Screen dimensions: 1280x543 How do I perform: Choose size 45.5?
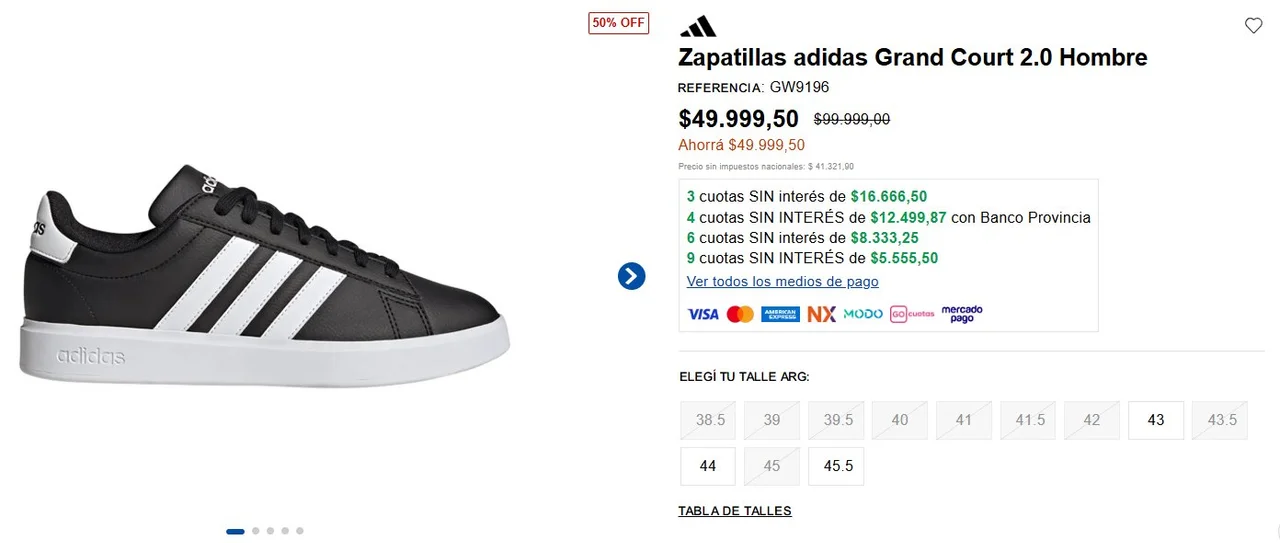click(x=836, y=466)
